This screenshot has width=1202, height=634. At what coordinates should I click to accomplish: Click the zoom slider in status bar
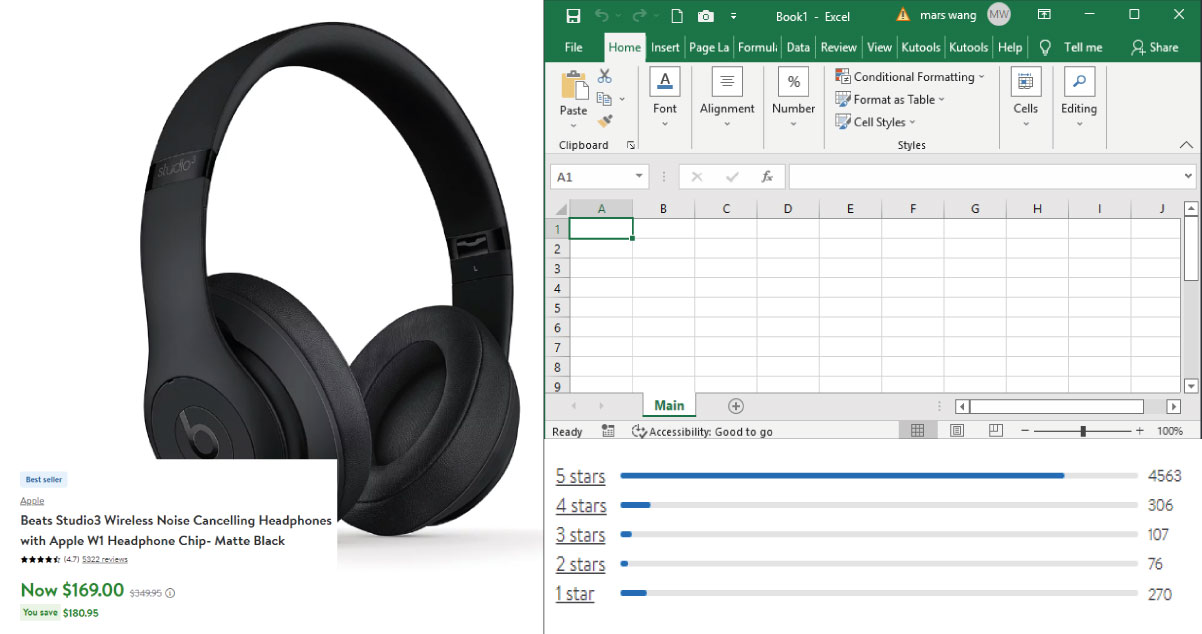click(1083, 431)
